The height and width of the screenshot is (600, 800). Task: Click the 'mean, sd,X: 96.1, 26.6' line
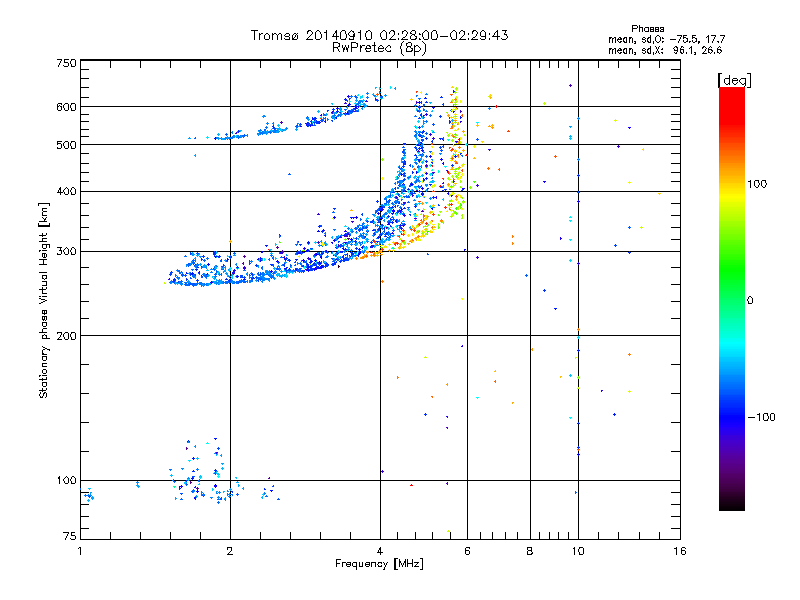(665, 50)
